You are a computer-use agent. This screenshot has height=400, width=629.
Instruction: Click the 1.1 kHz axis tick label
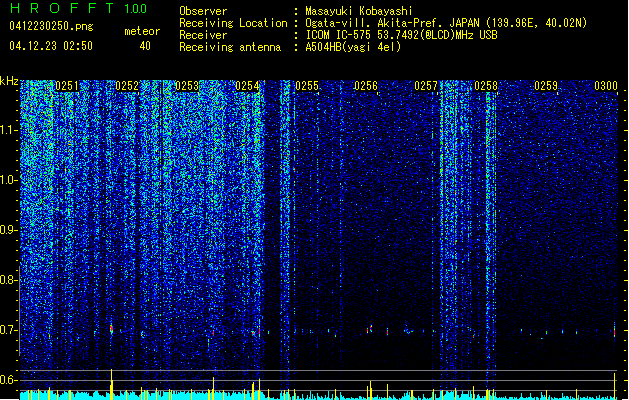point(8,130)
